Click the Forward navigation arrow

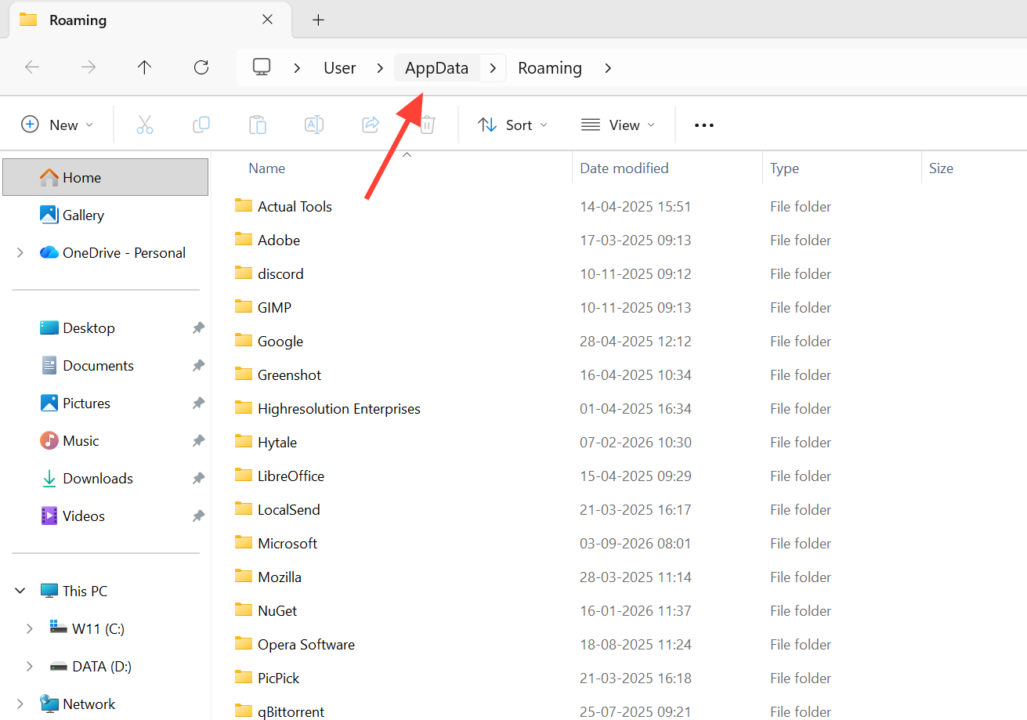click(x=88, y=67)
